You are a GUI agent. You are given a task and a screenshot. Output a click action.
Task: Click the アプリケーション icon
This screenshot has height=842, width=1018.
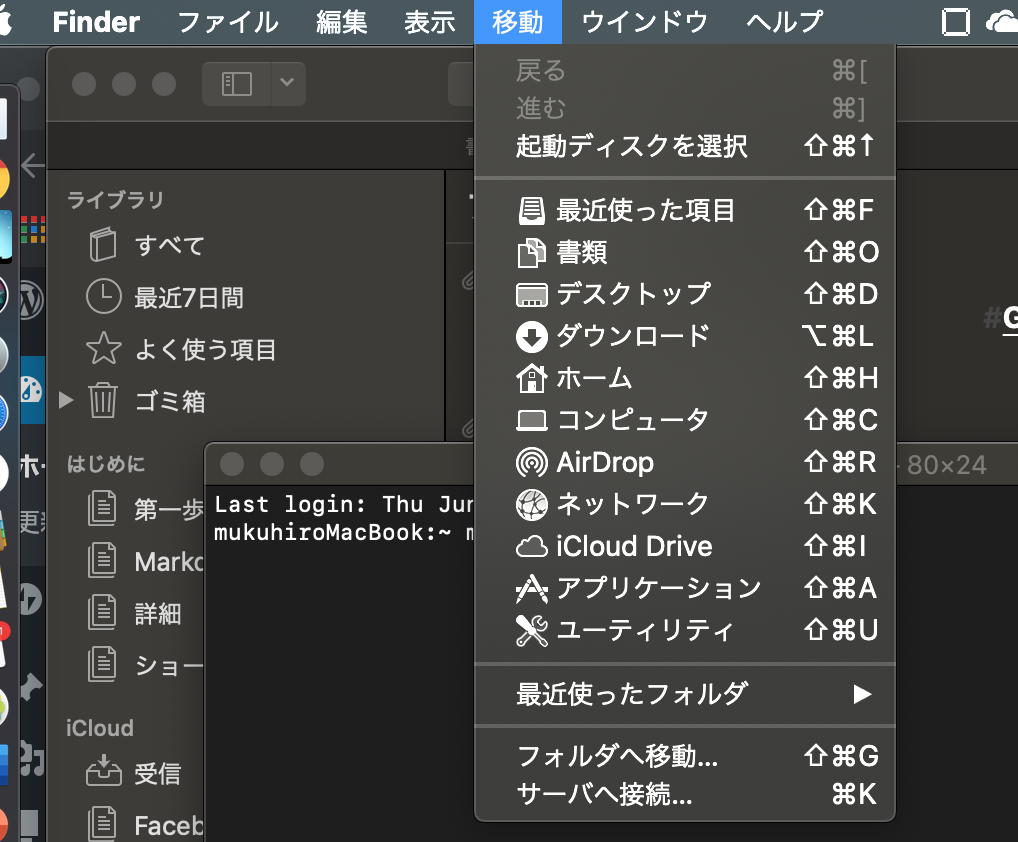(531, 589)
